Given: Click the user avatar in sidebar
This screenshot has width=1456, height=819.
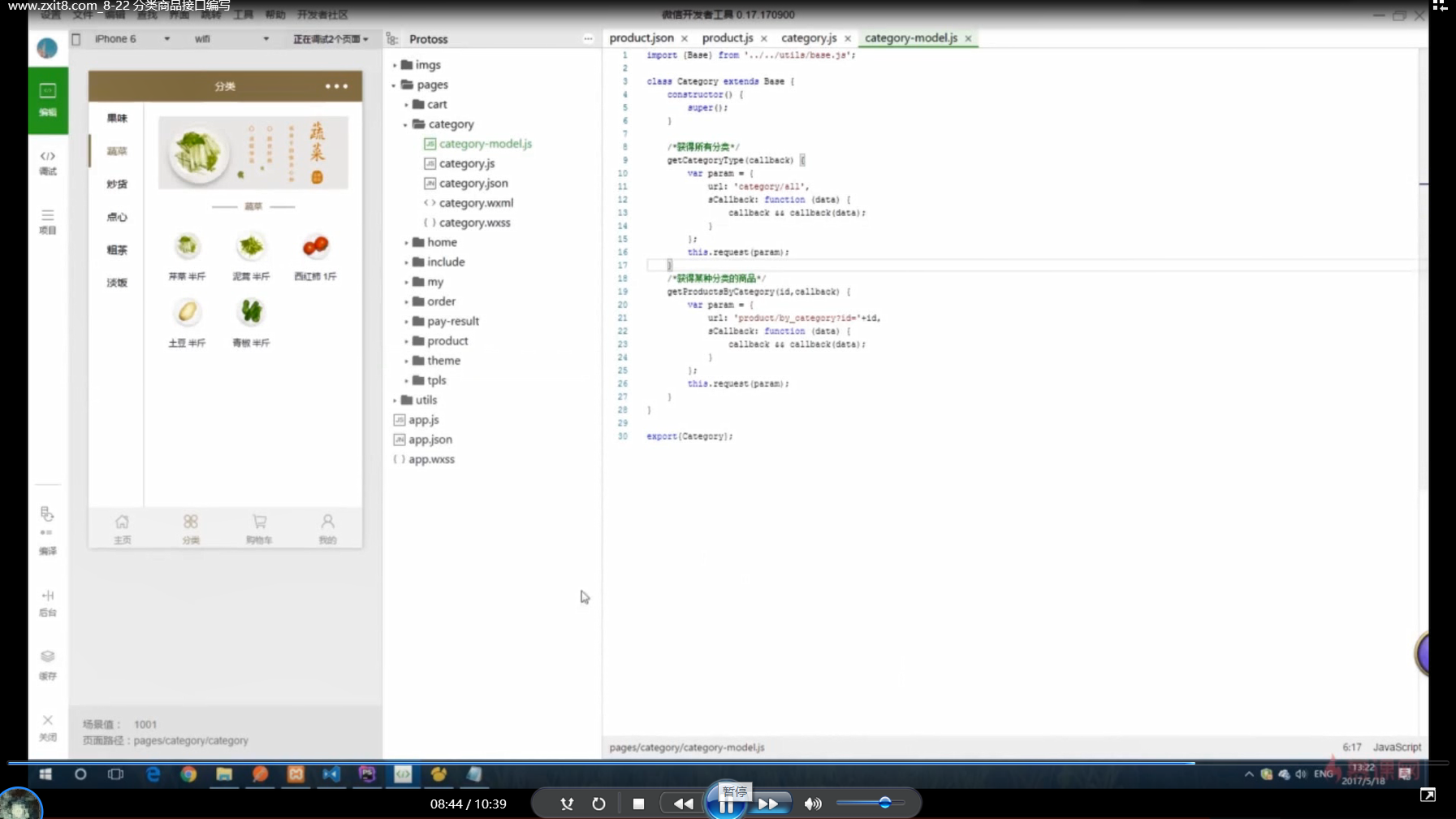Looking at the screenshot, I should [x=47, y=48].
